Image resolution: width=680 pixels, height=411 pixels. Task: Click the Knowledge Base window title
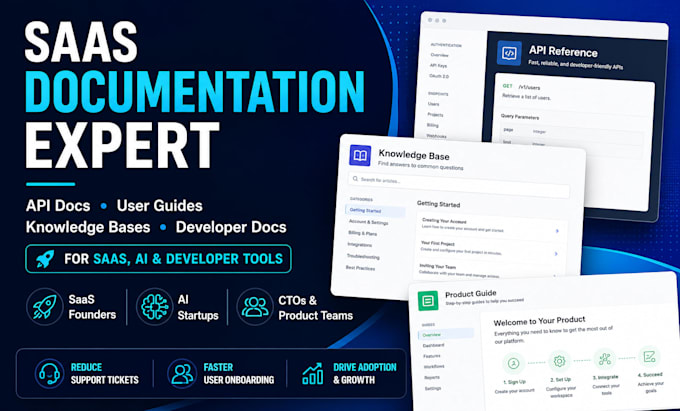point(414,154)
